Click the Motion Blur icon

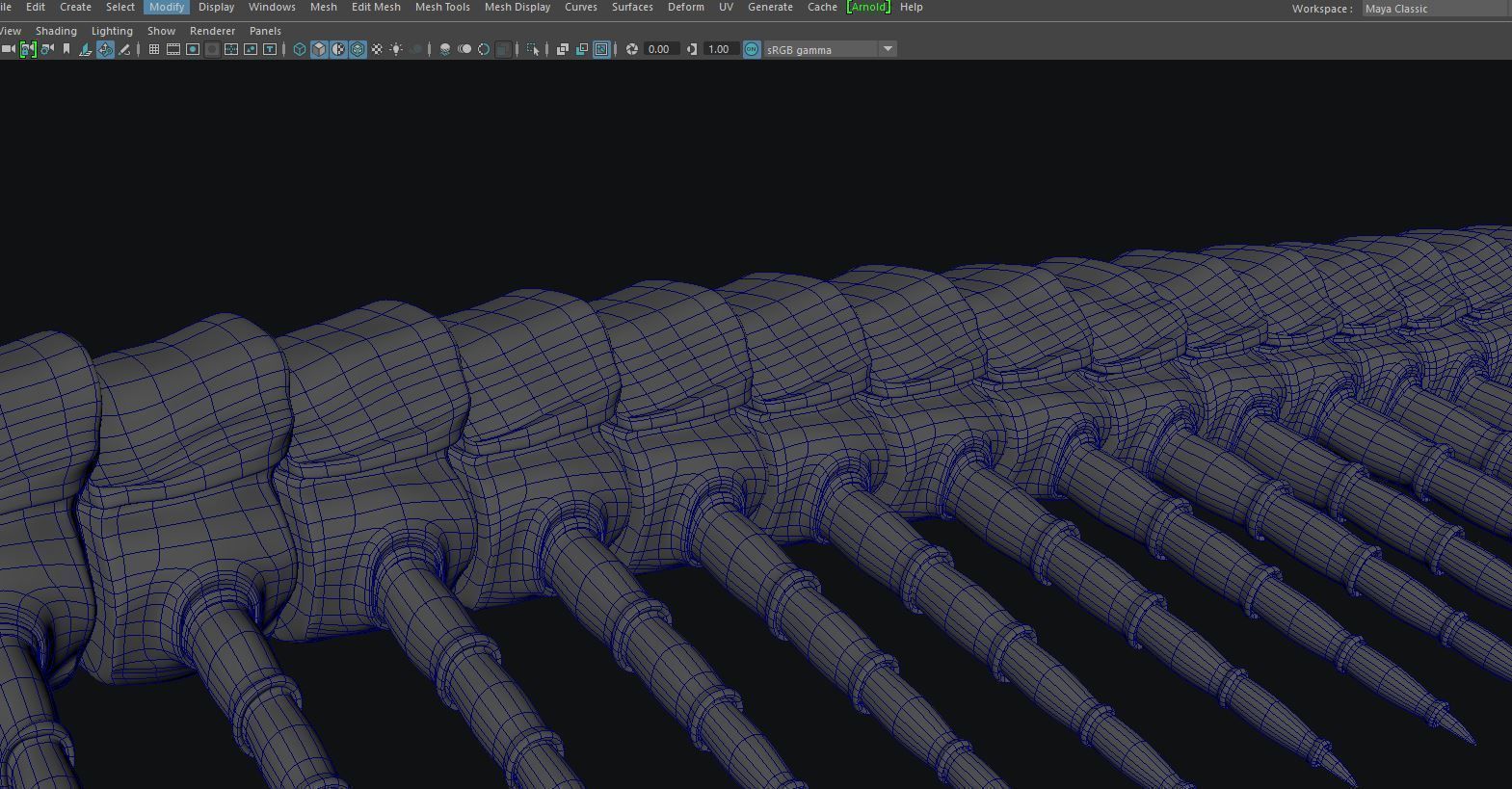pos(464,49)
